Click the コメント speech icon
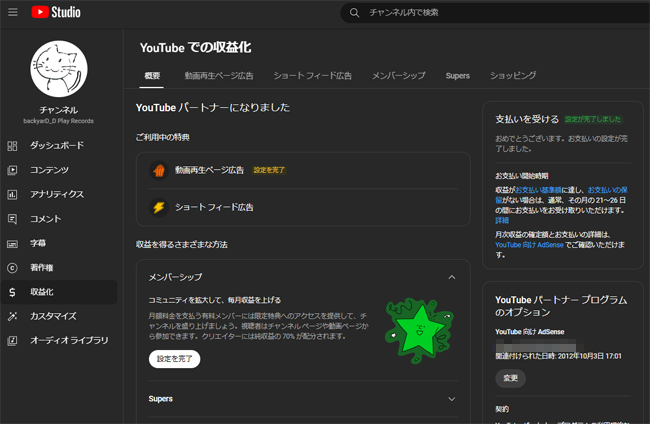 12,219
